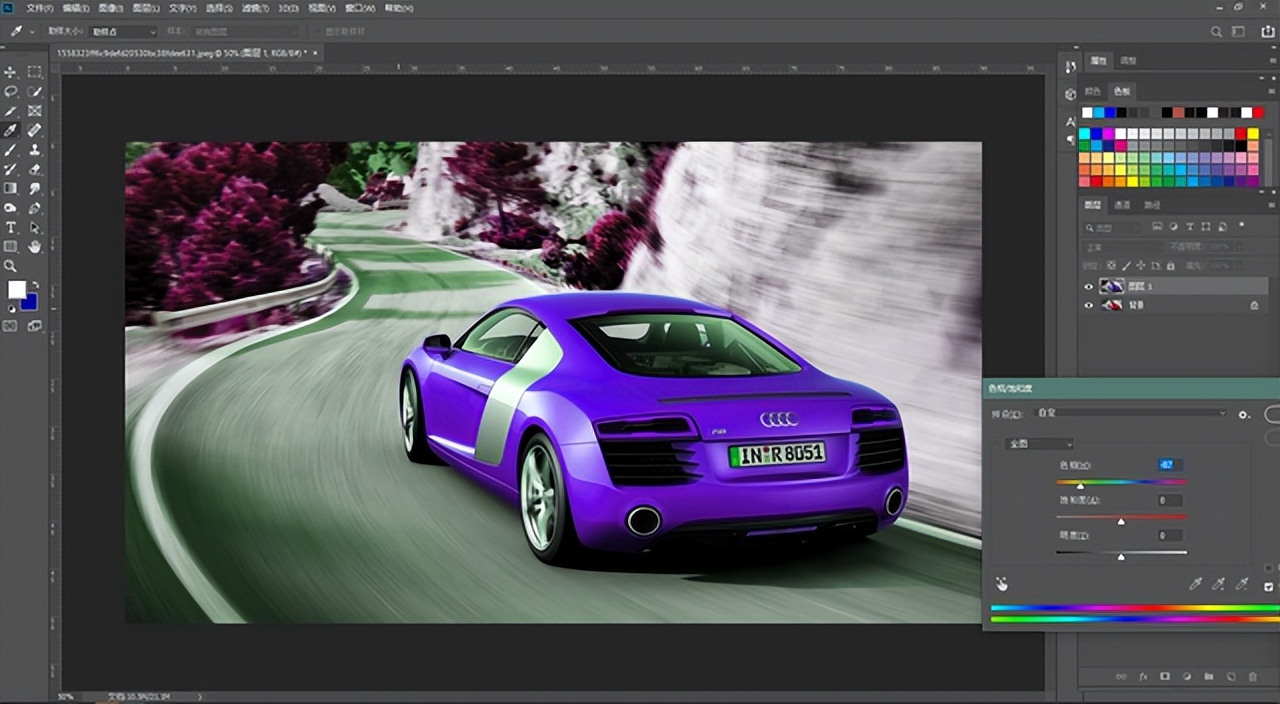Select the Lasso tool
1280x704 pixels.
click(11, 91)
